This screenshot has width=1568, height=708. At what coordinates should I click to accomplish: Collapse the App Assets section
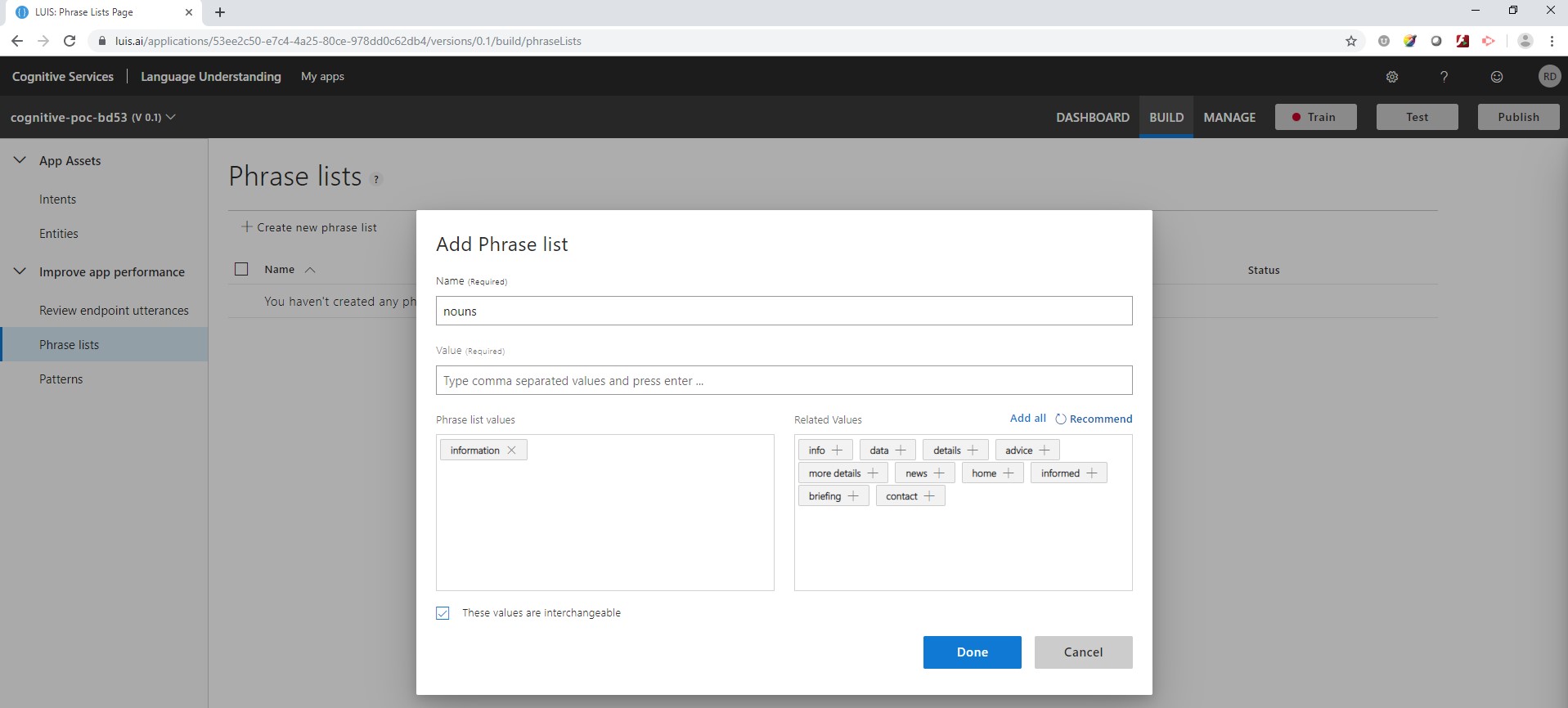(20, 160)
